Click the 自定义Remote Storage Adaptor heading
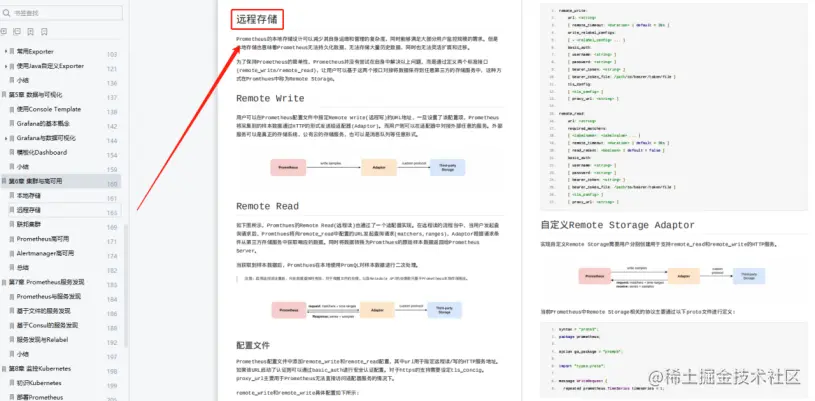The width and height of the screenshot is (815, 401). pos(617,225)
